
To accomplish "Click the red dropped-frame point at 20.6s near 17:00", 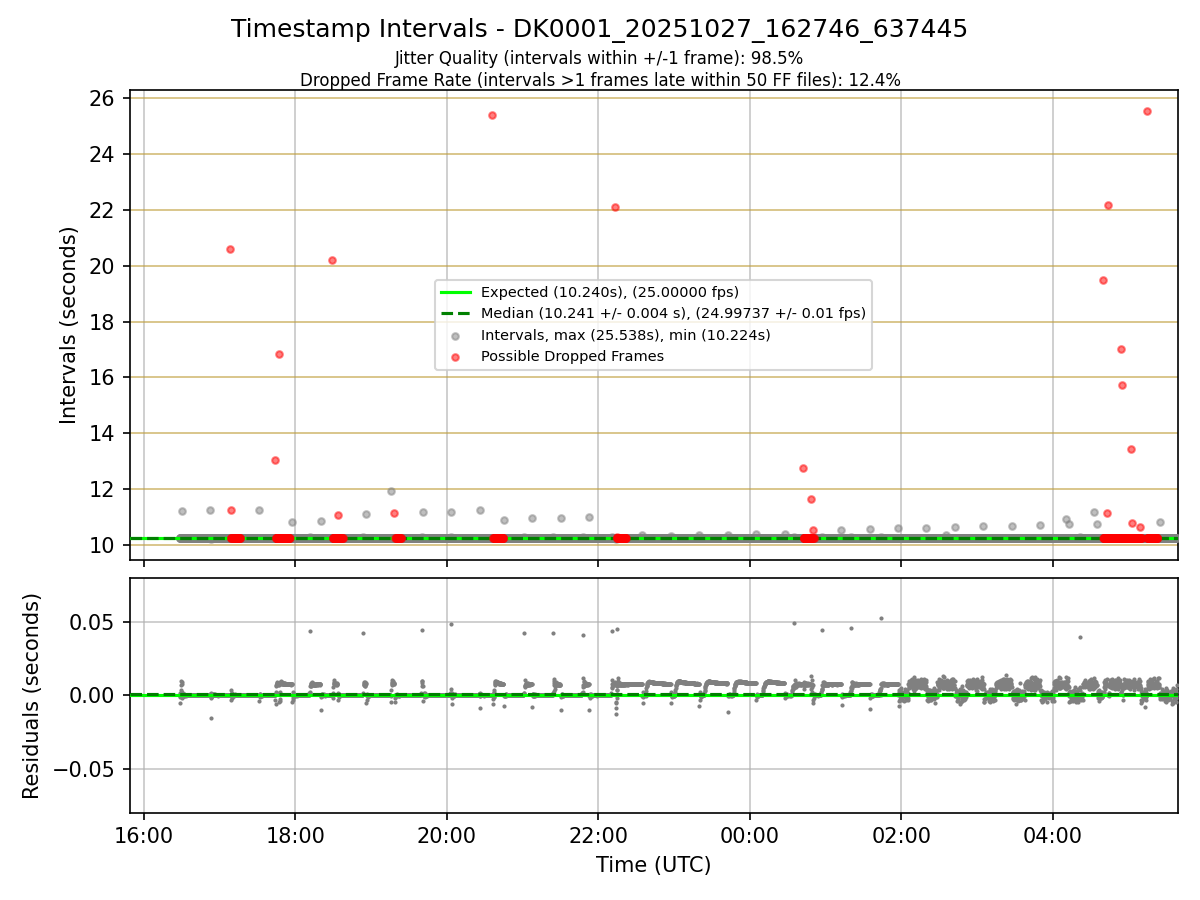I will [x=230, y=249].
